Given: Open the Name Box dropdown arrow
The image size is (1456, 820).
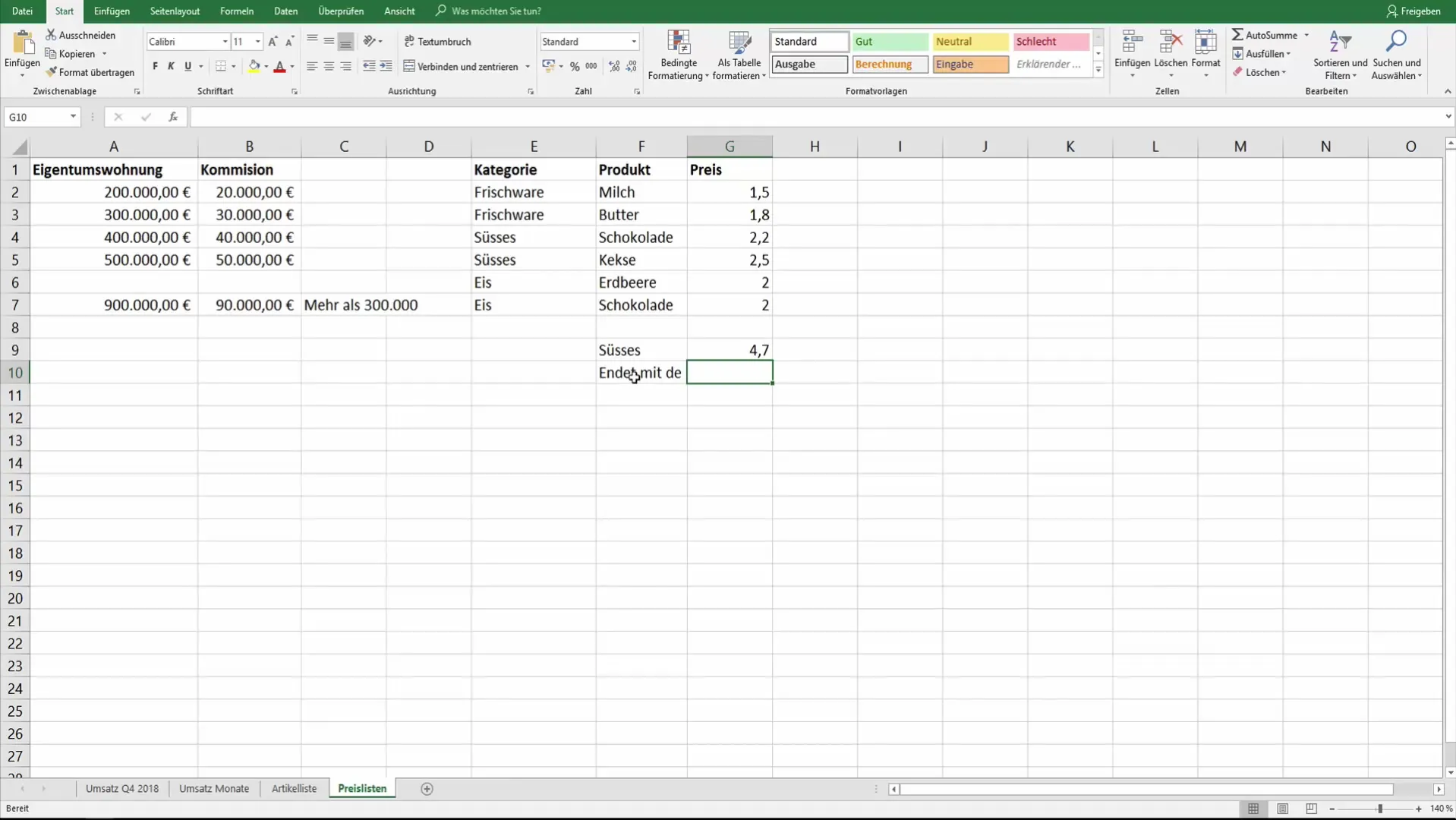Looking at the screenshot, I should (x=73, y=117).
